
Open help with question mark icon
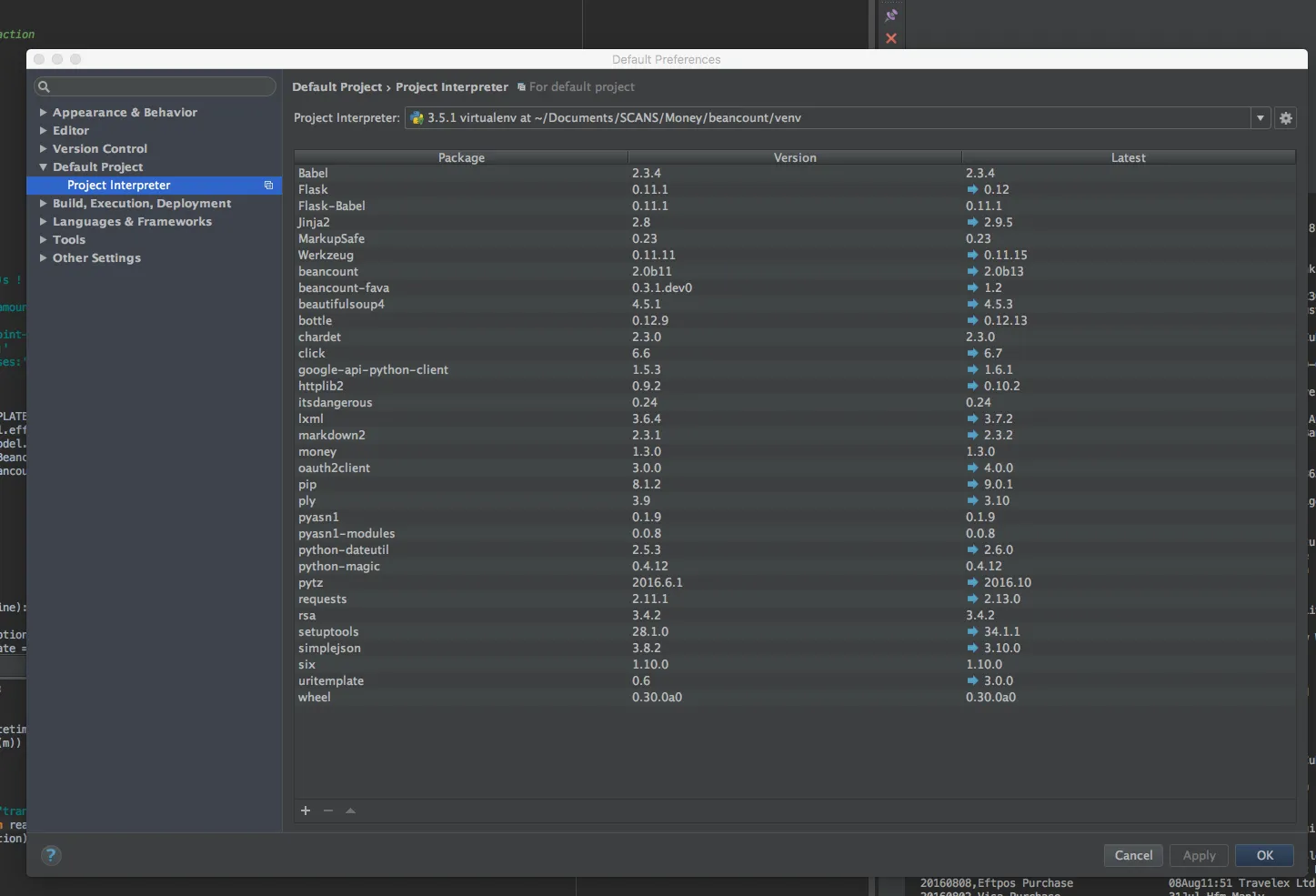click(51, 855)
